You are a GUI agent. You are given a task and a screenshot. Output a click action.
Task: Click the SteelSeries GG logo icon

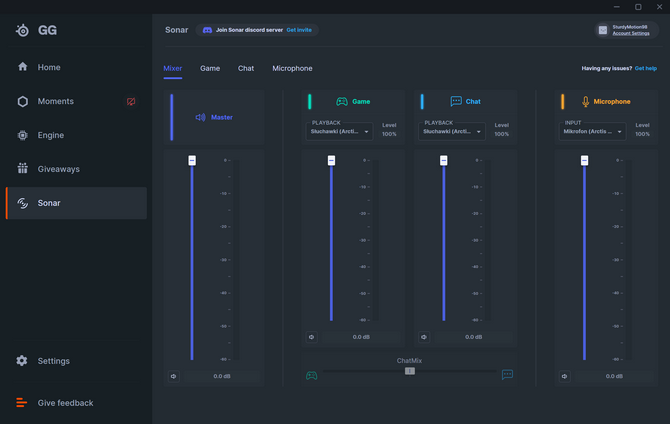22,30
